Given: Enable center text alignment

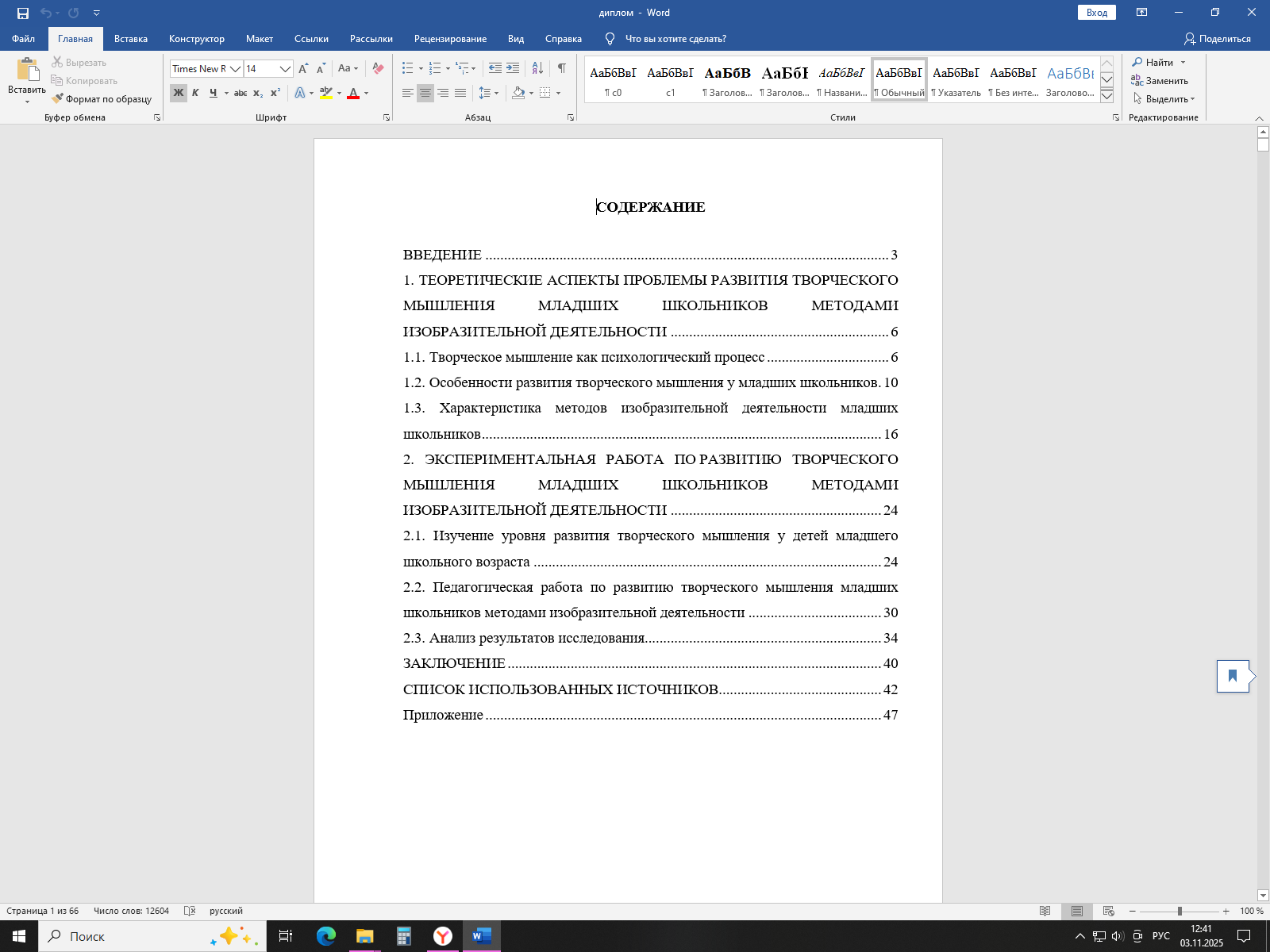Looking at the screenshot, I should (425, 93).
